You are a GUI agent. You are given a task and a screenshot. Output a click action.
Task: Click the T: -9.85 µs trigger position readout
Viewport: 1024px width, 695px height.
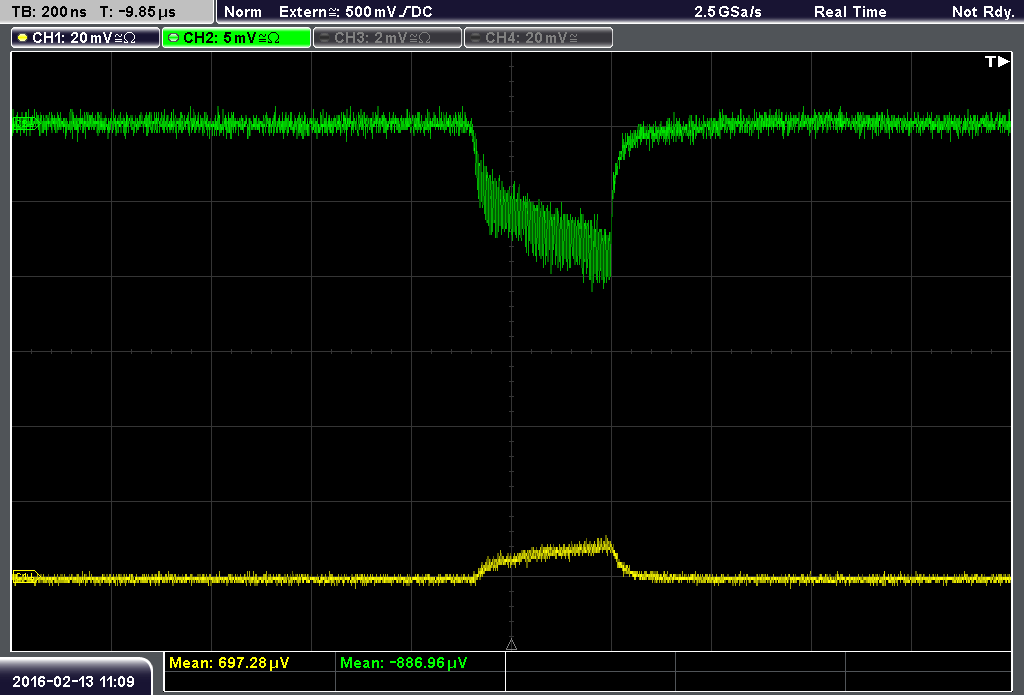point(138,12)
